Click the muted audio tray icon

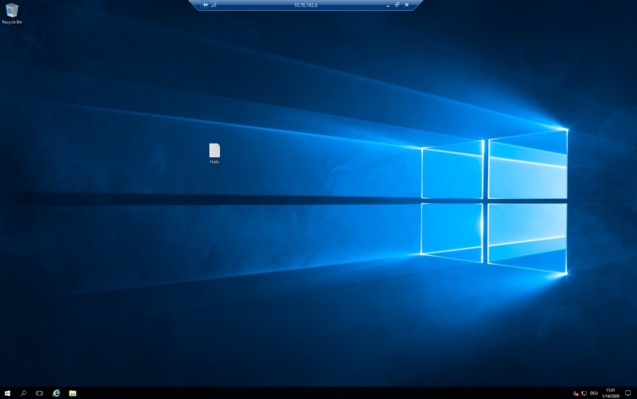tap(576, 393)
